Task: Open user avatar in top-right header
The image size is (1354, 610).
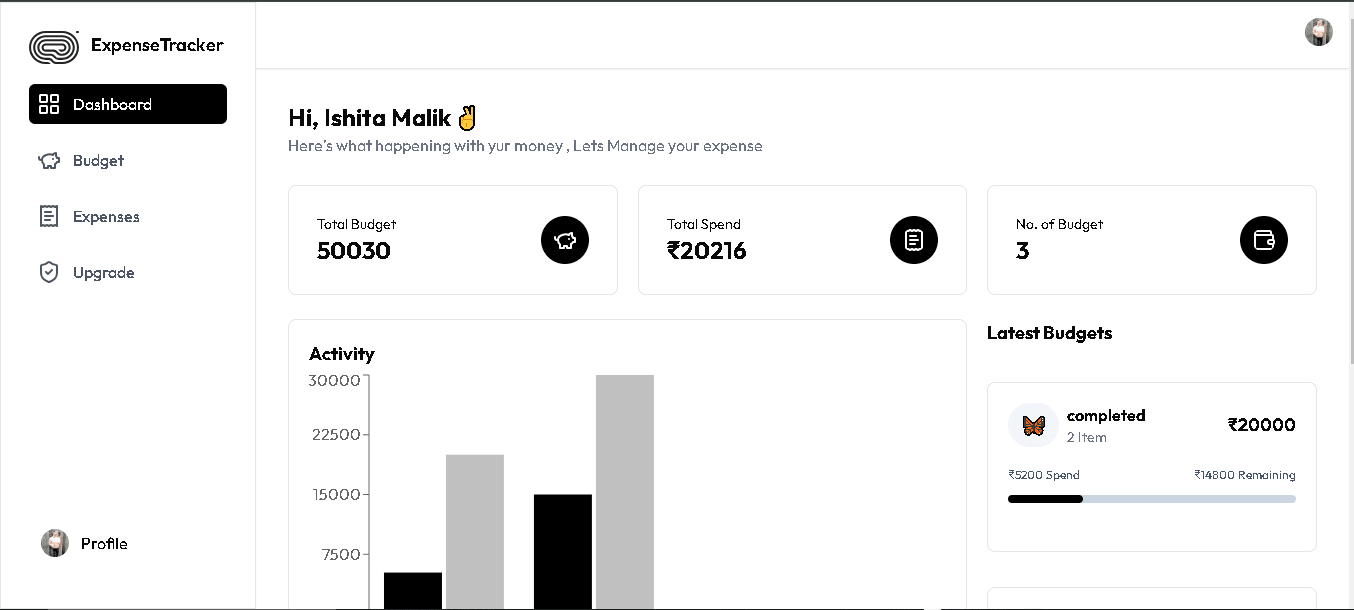Action: click(x=1318, y=32)
